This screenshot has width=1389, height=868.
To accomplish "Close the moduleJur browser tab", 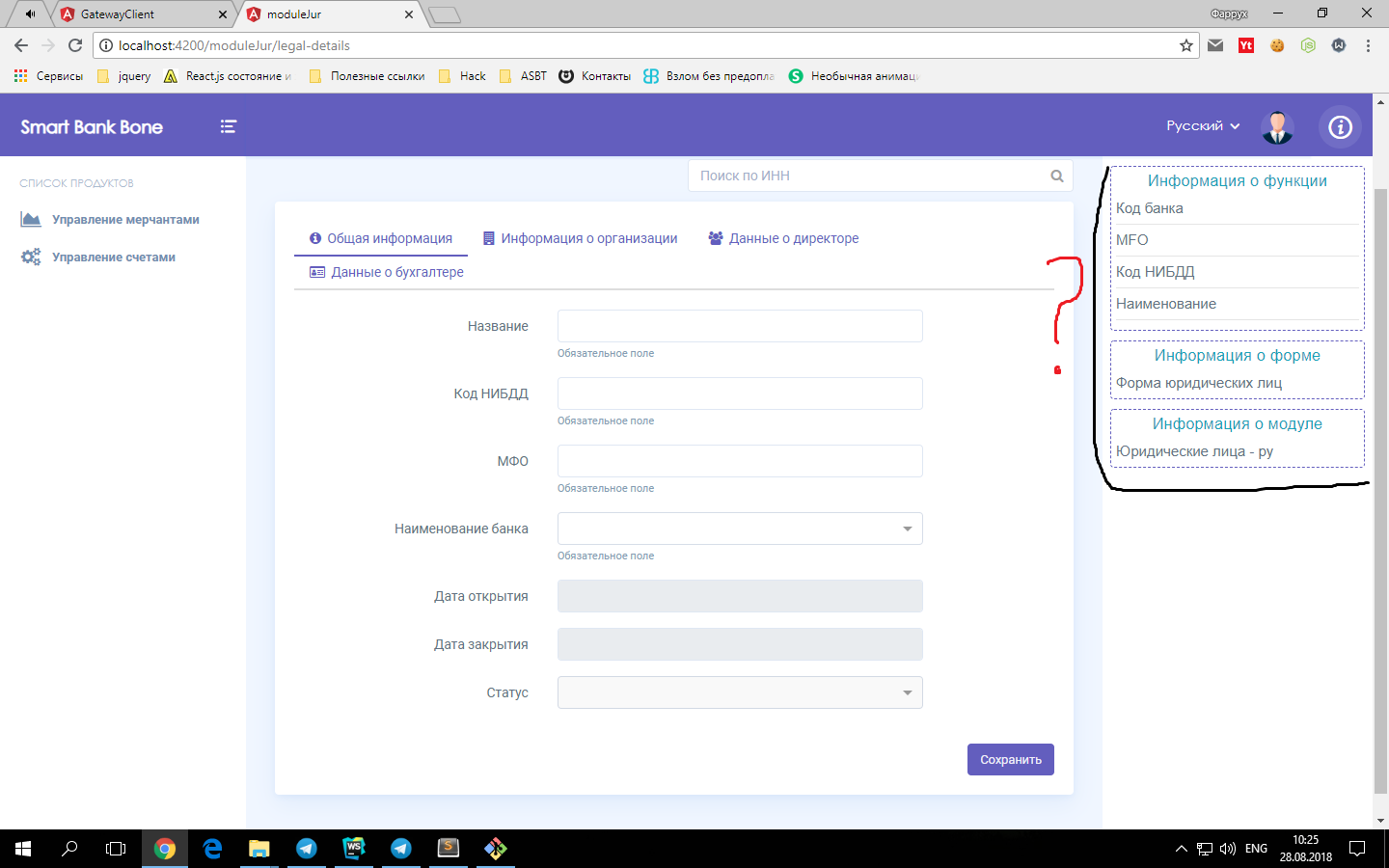I will (409, 14).
